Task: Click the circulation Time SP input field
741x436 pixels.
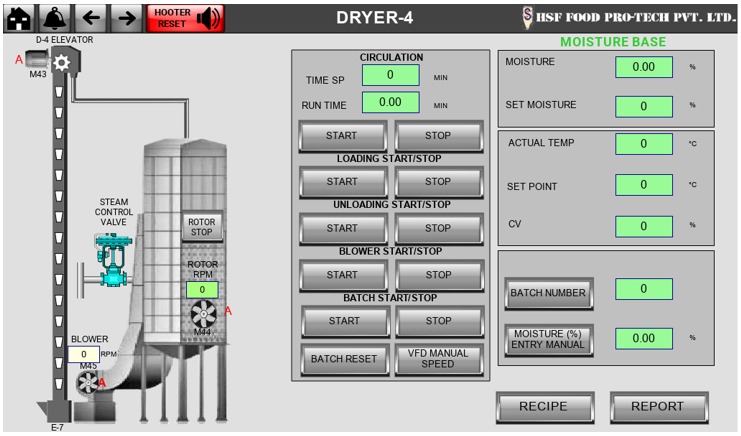Action: pyautogui.click(x=389, y=75)
